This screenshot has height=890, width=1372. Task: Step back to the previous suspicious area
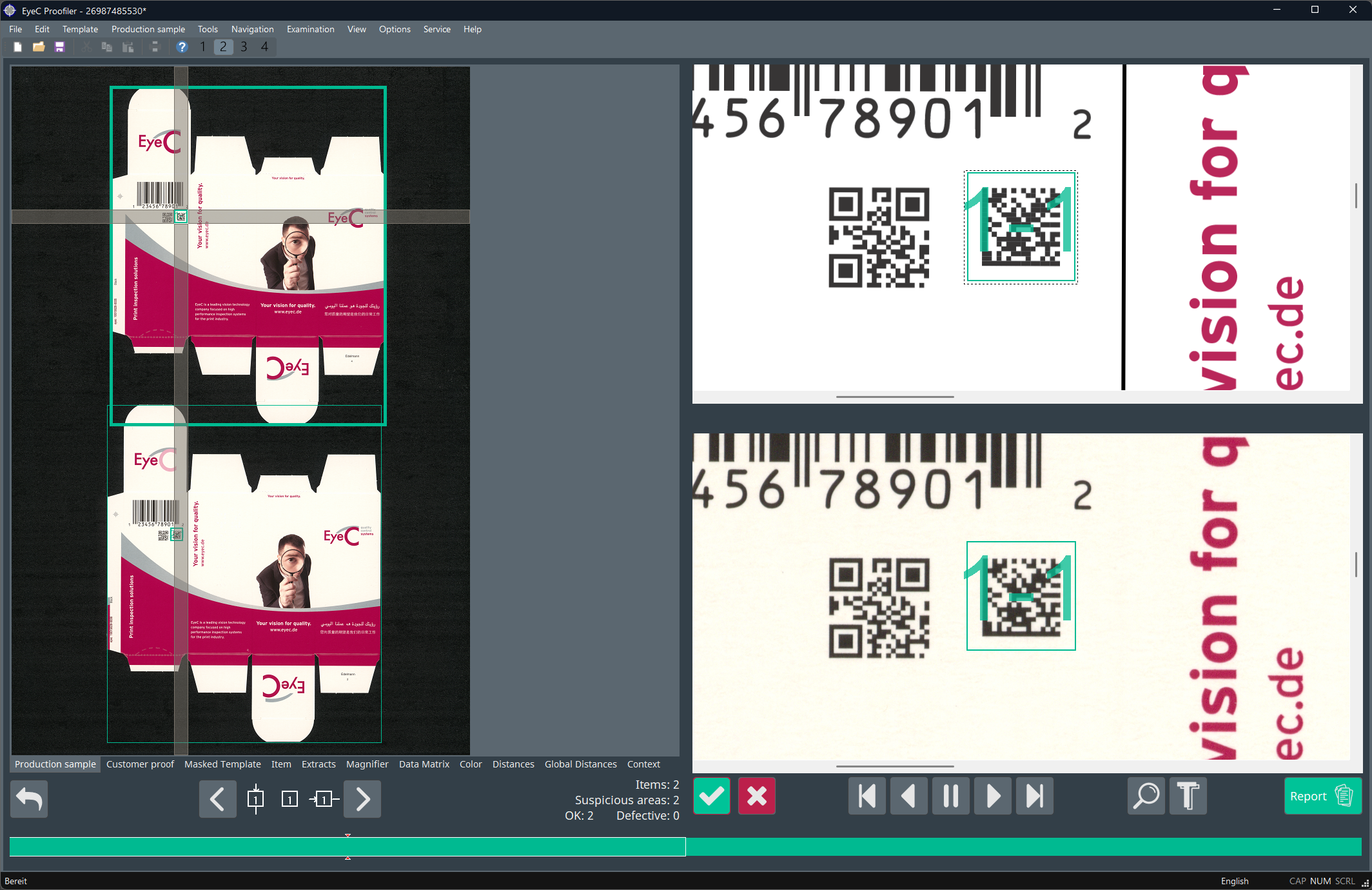(x=909, y=796)
